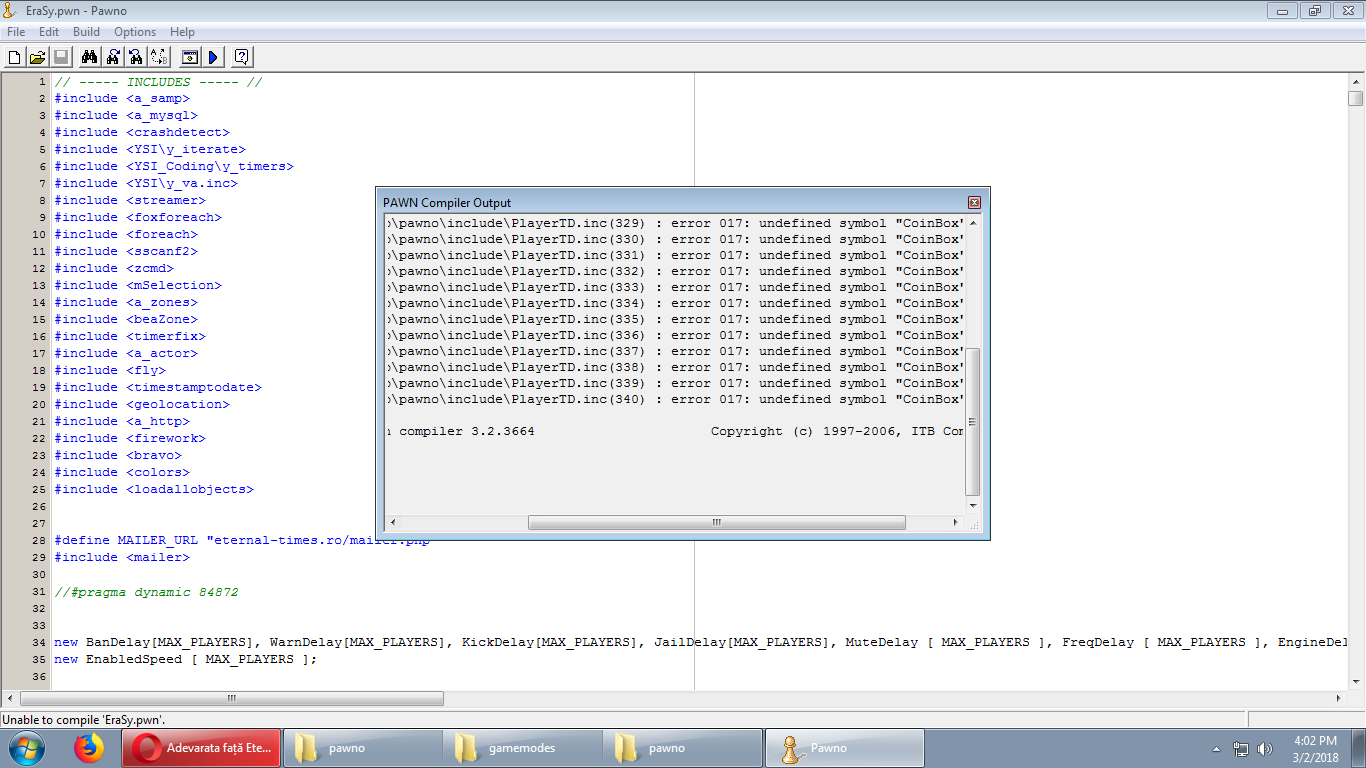The width and height of the screenshot is (1366, 768).
Task: Click the '#include <streamer>' line
Action: (x=130, y=200)
